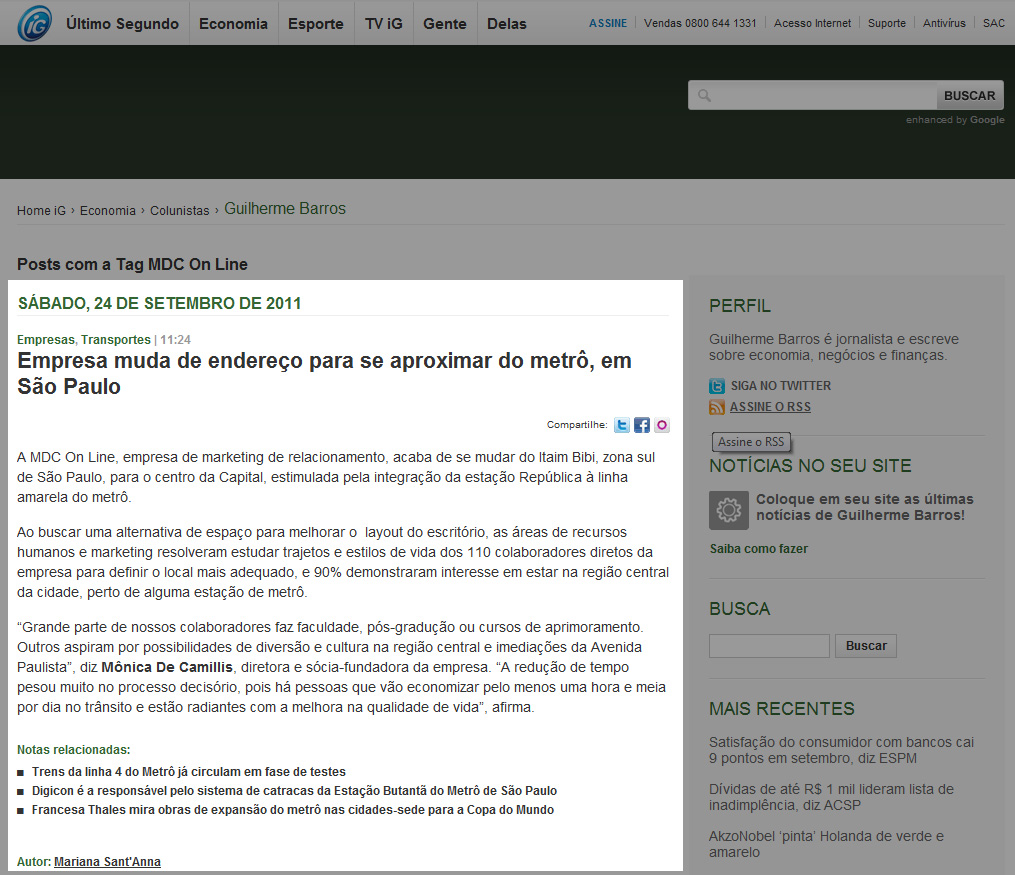Share post via Orkut icon
The height and width of the screenshot is (875, 1015).
[662, 425]
